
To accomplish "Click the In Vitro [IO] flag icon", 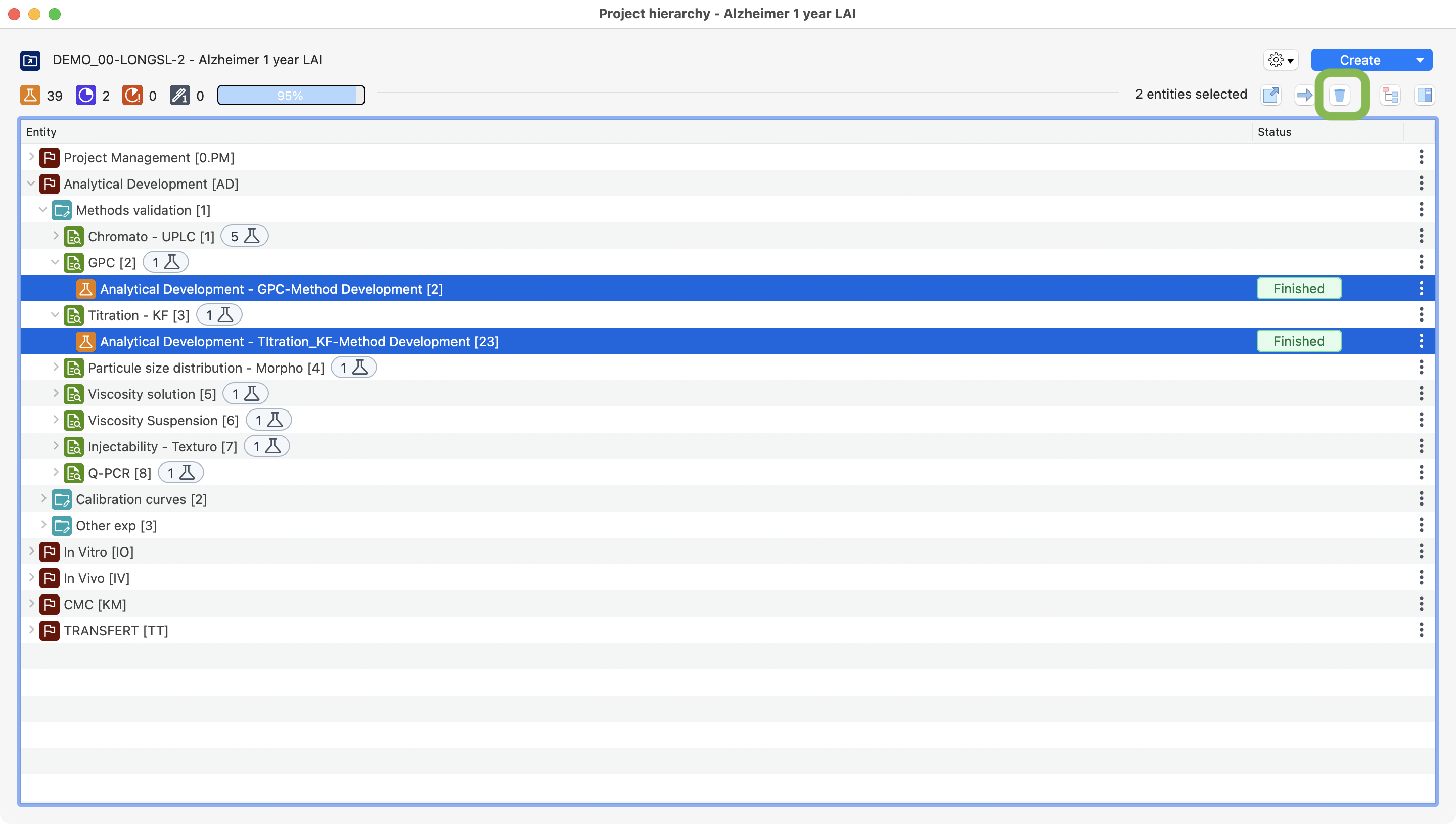I will pyautogui.click(x=49, y=552).
